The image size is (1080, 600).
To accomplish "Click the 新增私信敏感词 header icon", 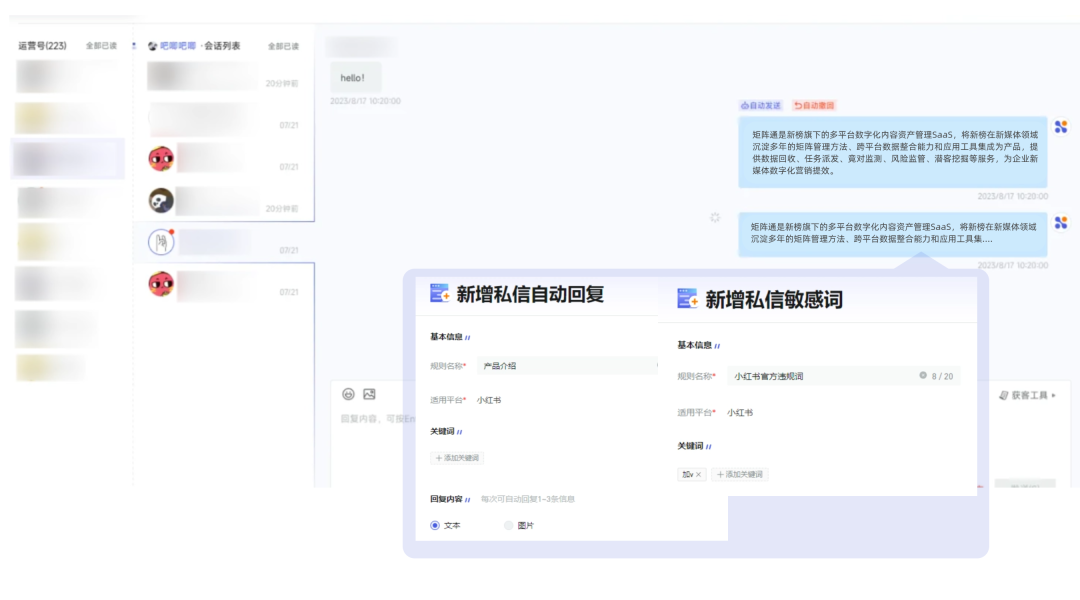I will pos(688,299).
